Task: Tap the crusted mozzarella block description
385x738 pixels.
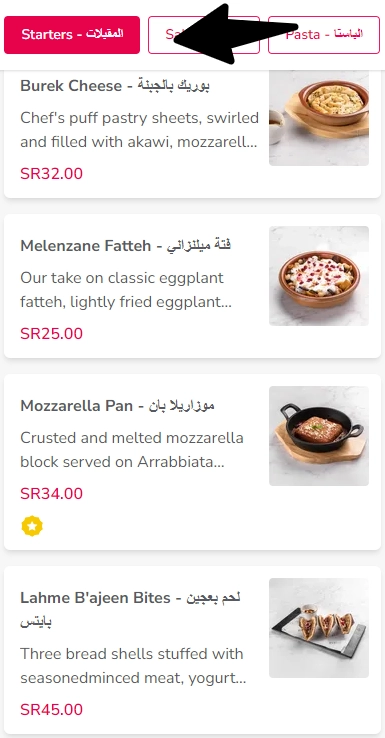Action: tap(132, 450)
